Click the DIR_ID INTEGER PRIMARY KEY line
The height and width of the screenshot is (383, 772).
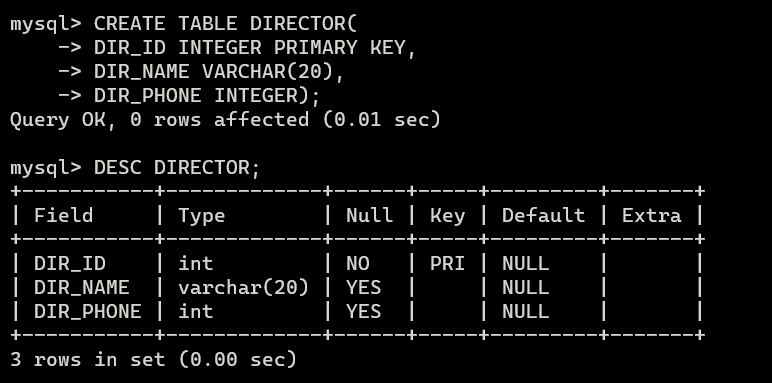[x=255, y=48]
